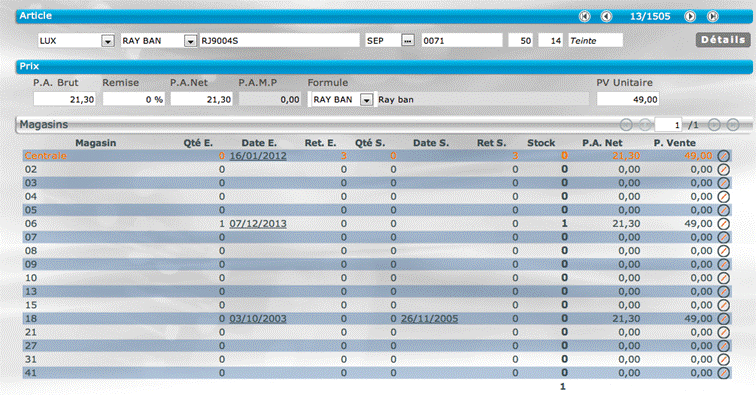The image size is (756, 395).
Task: Click the edit icon for magasin 27
Action: [723, 345]
